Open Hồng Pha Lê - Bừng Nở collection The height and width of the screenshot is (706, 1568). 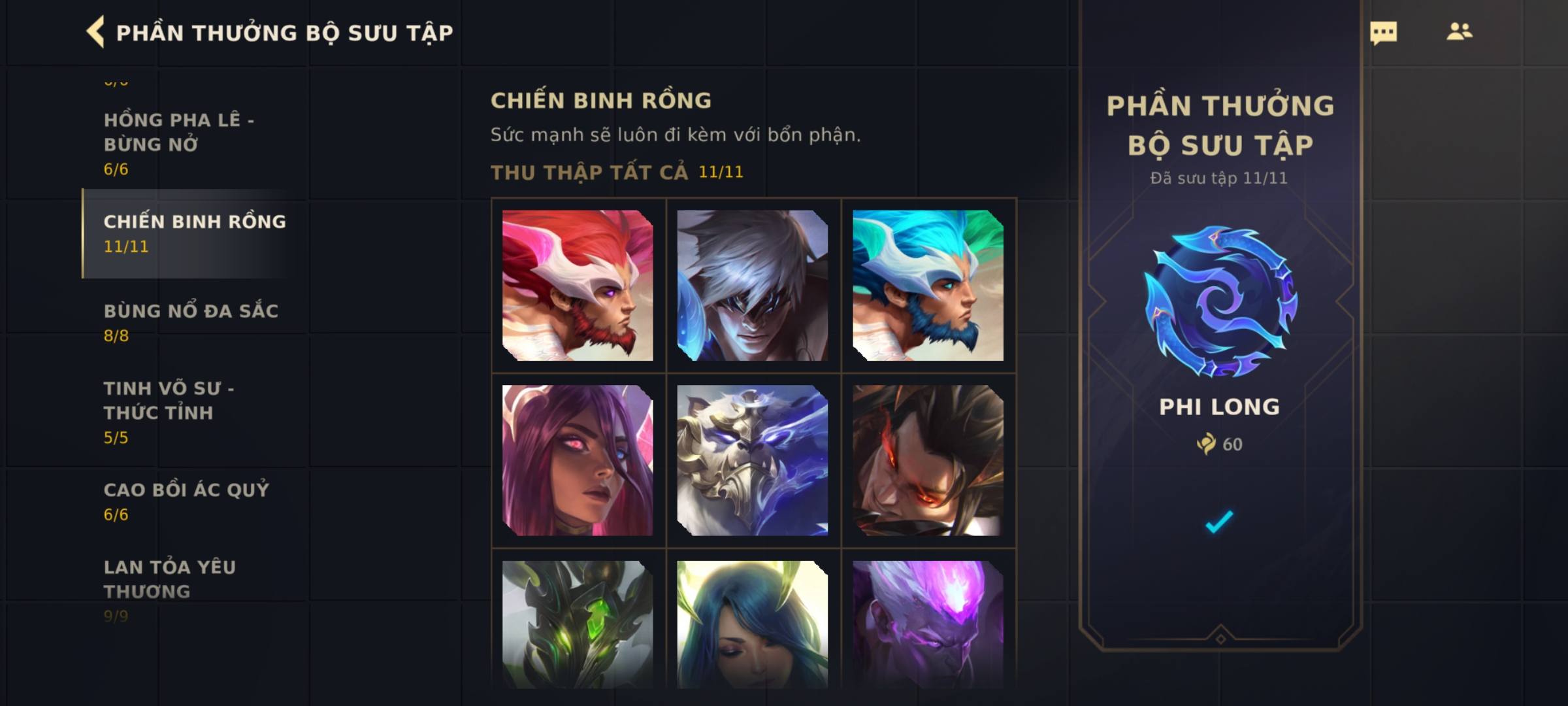(x=194, y=144)
